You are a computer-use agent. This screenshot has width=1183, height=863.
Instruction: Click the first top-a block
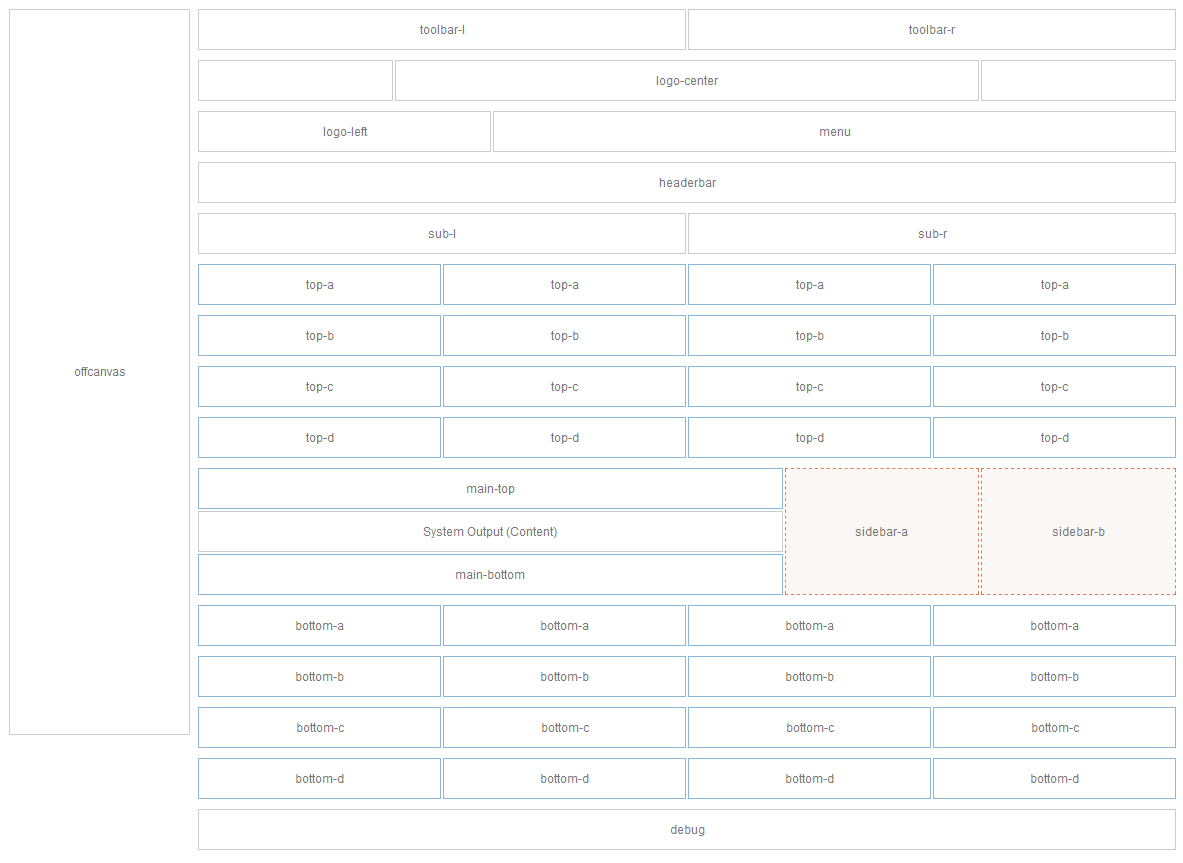(x=319, y=284)
